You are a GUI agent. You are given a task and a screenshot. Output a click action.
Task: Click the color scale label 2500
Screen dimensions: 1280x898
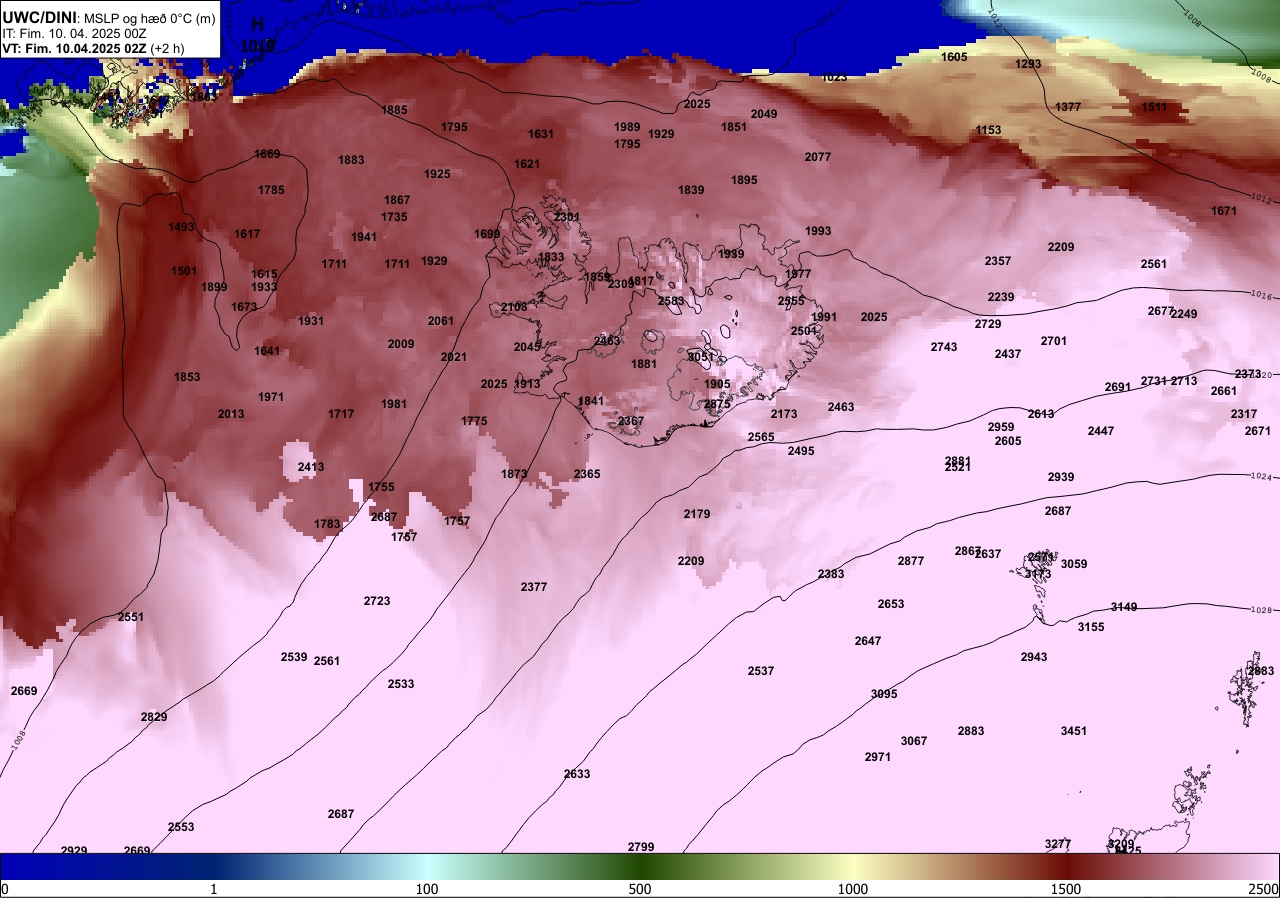1264,889
